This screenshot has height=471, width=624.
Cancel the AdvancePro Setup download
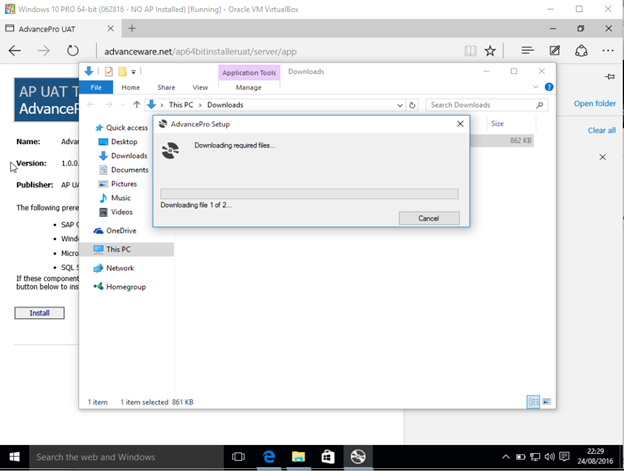tap(428, 218)
